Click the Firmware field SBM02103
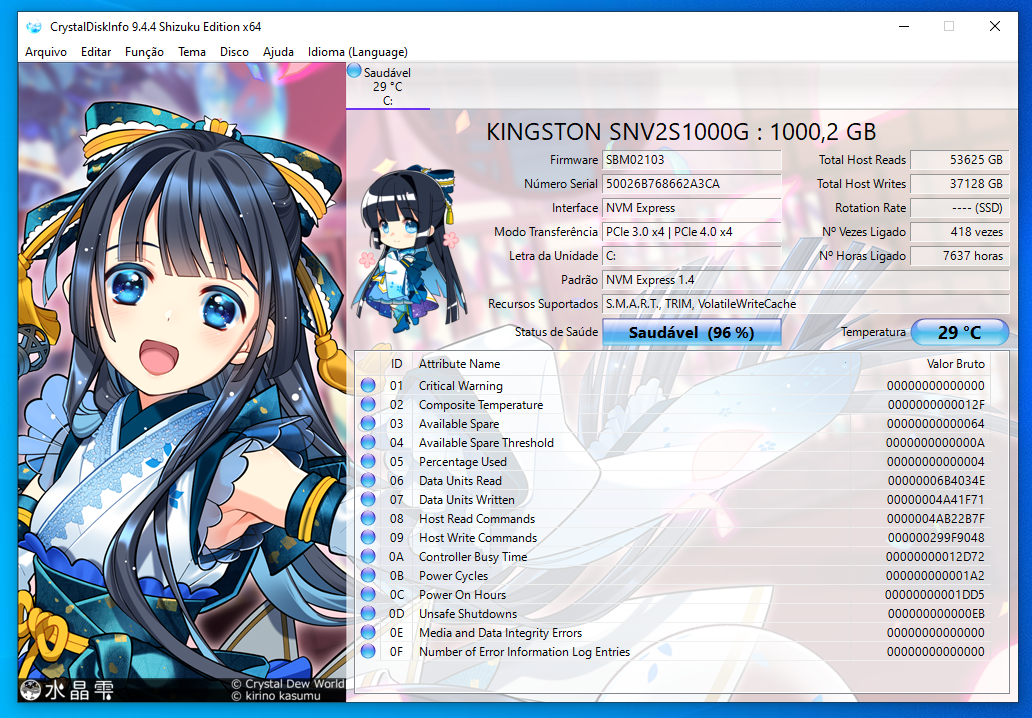This screenshot has height=718, width=1032. [x=692, y=160]
